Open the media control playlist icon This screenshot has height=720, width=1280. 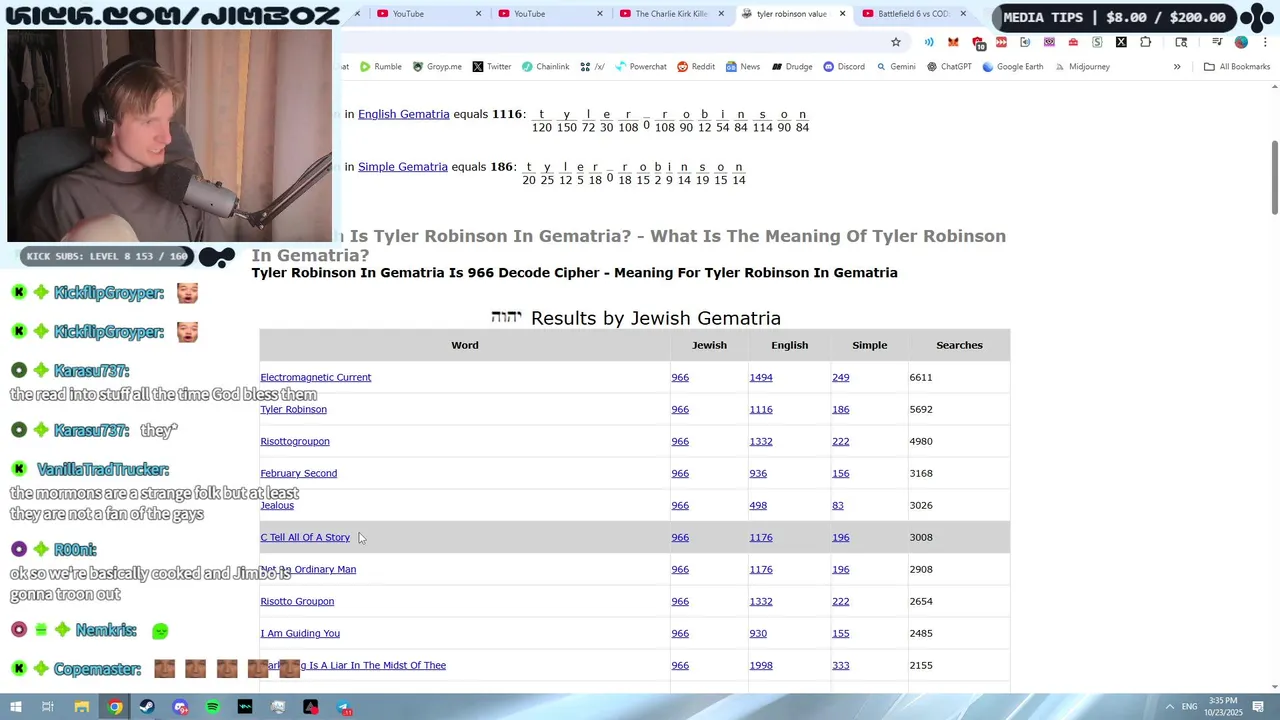(1217, 42)
